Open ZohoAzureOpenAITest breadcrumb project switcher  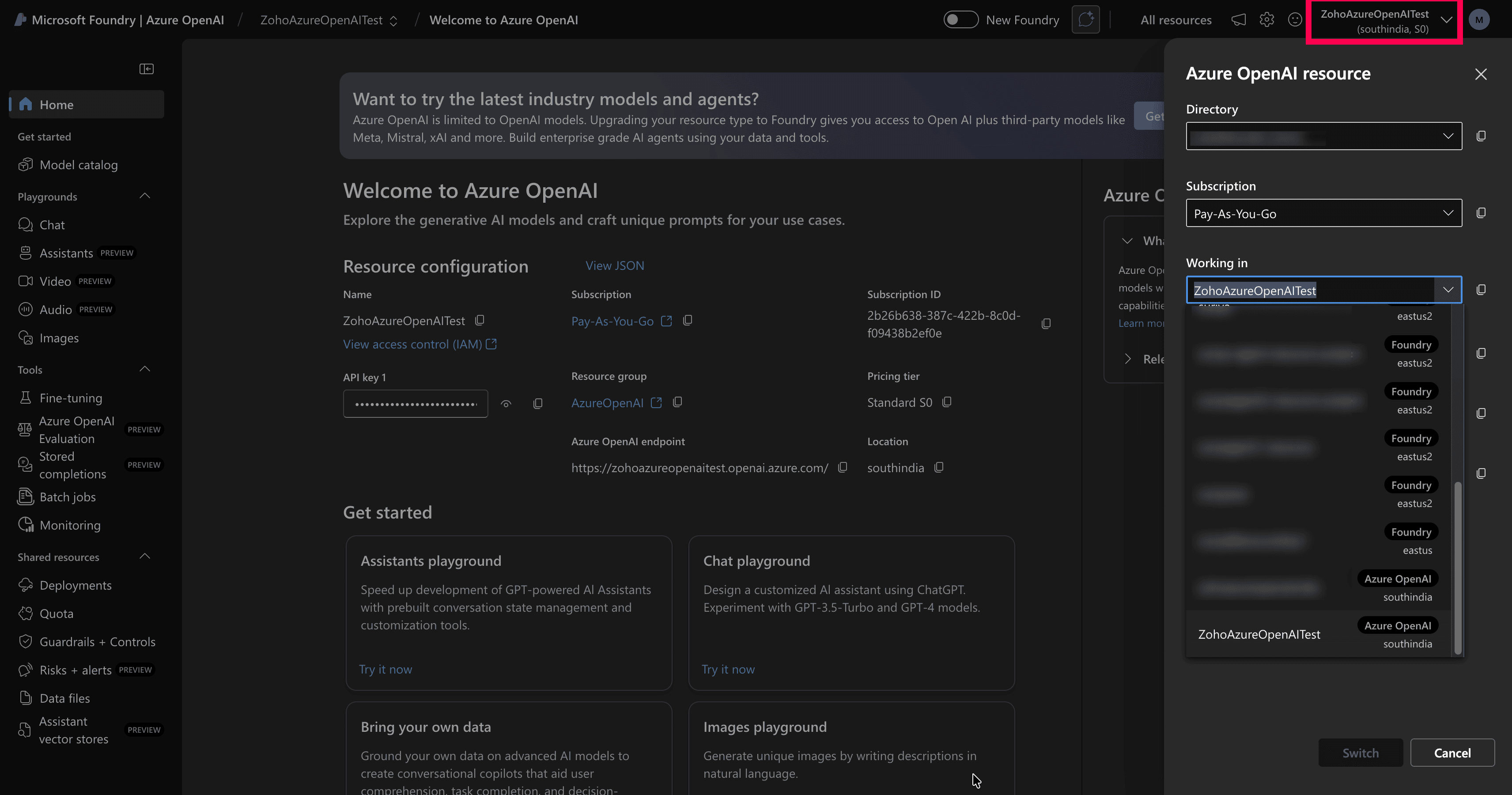click(329, 20)
